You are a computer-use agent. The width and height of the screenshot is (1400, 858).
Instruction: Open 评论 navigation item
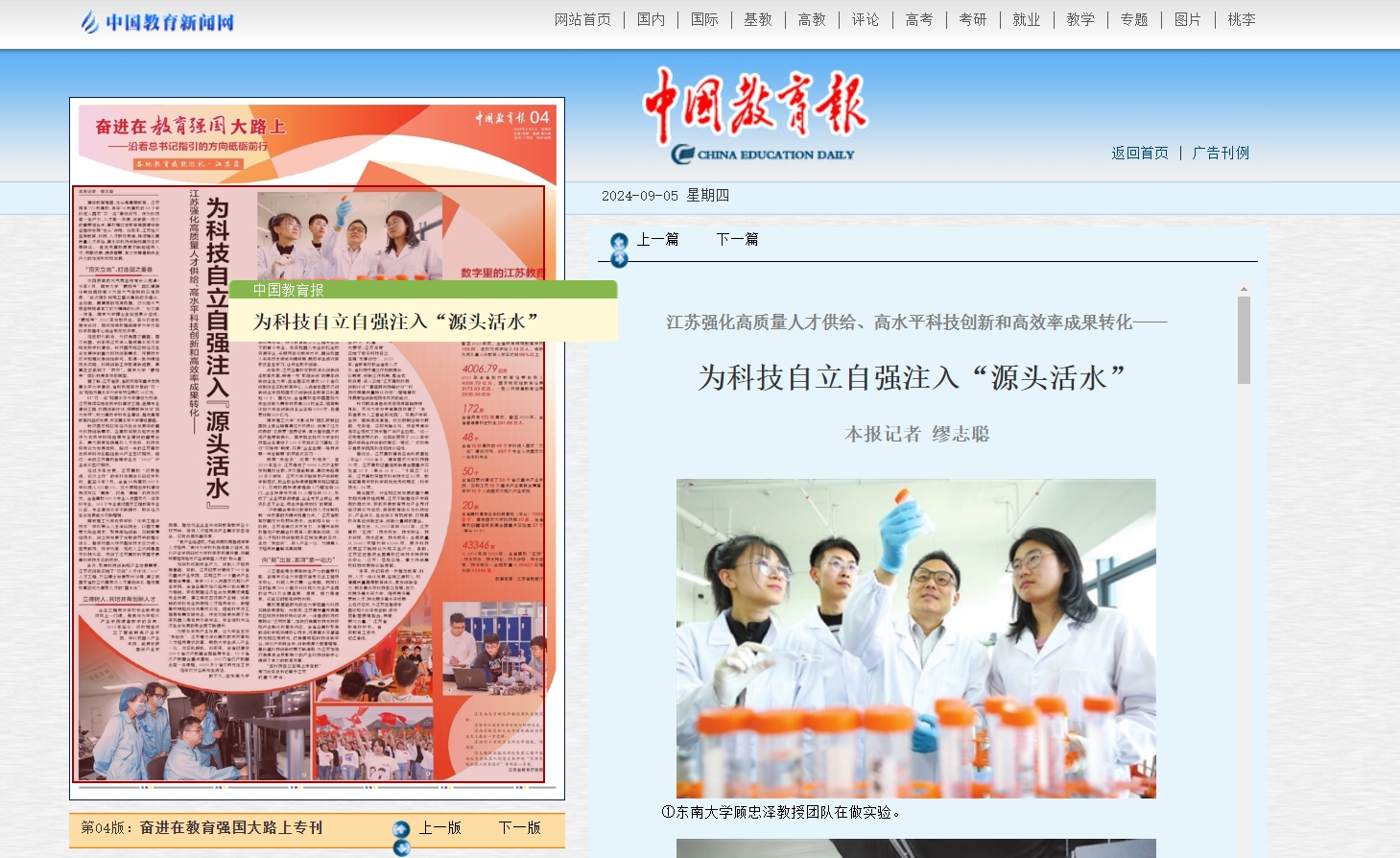(866, 19)
